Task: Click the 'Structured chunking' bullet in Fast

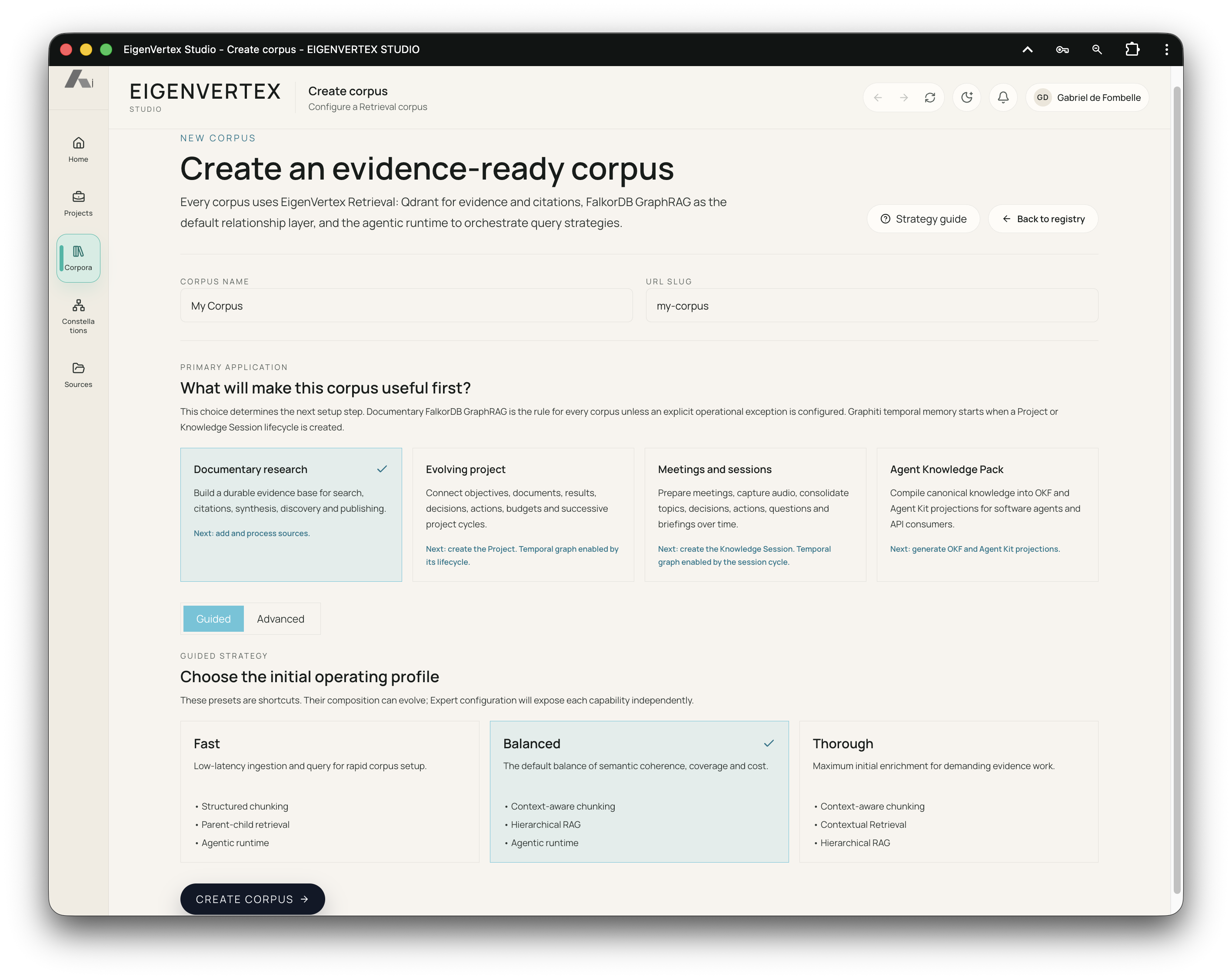Action: pos(245,806)
